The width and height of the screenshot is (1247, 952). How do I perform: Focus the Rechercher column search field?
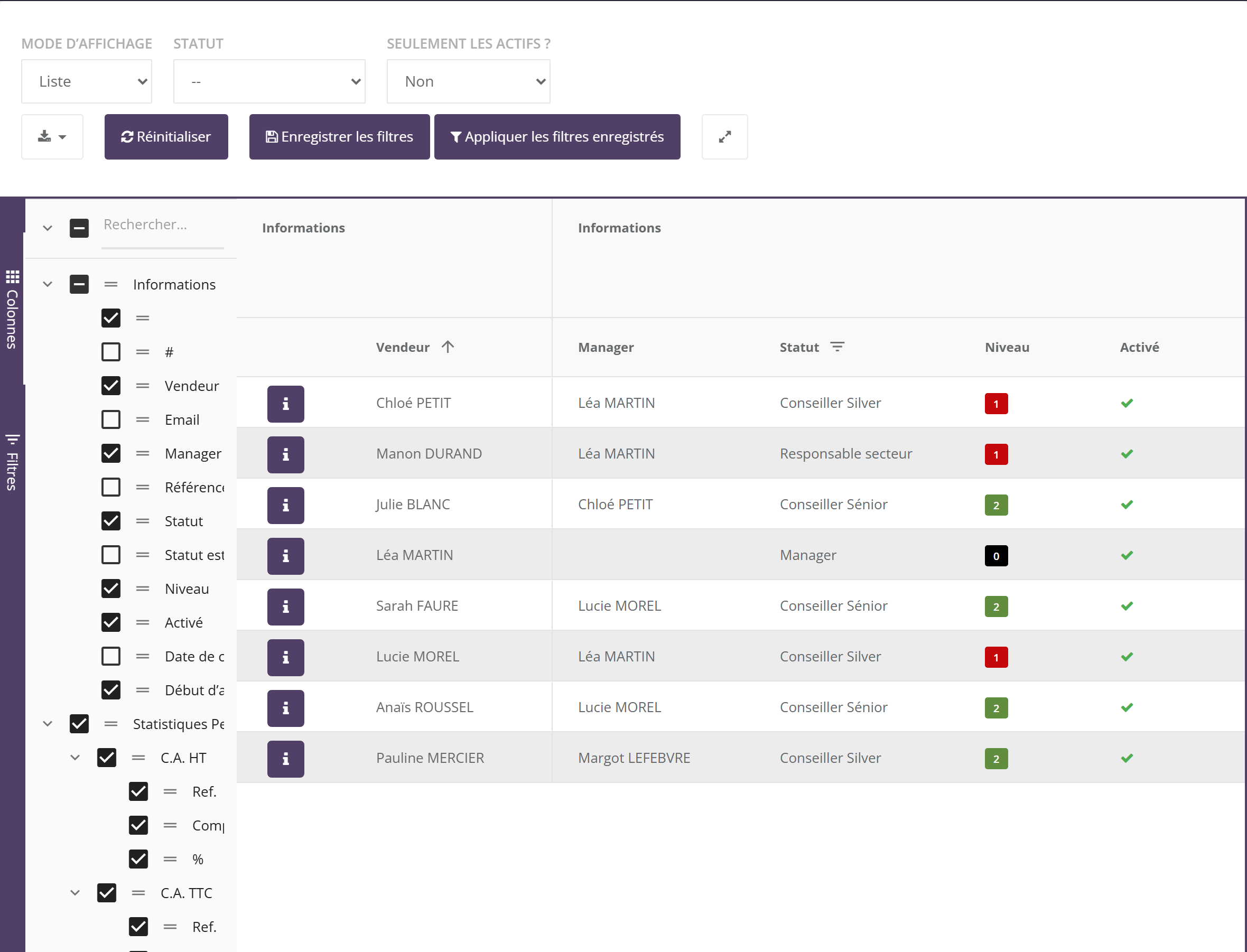click(163, 226)
